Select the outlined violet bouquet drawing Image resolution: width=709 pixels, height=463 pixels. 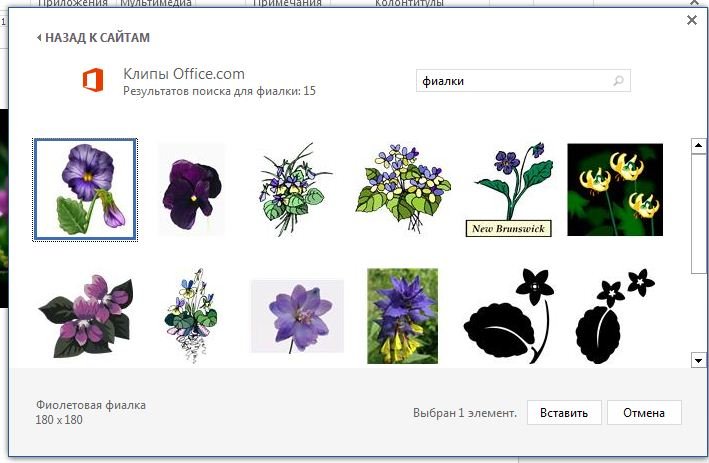[297, 190]
